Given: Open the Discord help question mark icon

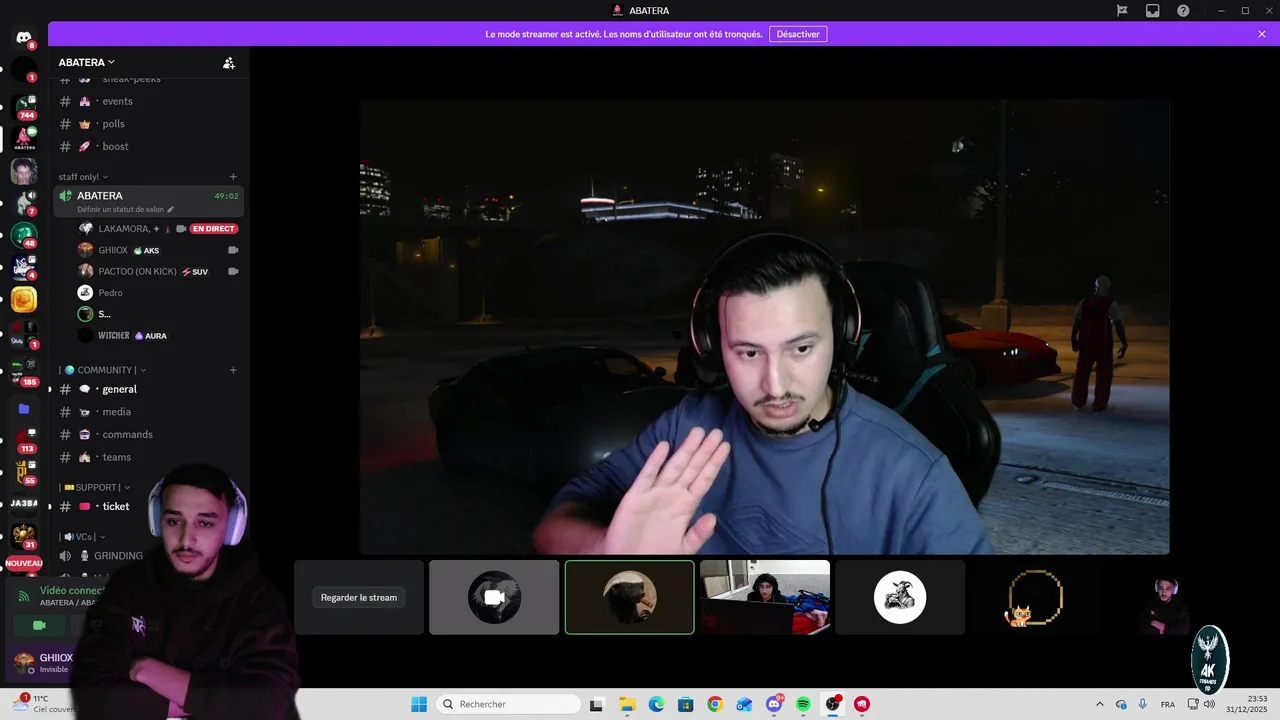Looking at the screenshot, I should coord(1183,10).
